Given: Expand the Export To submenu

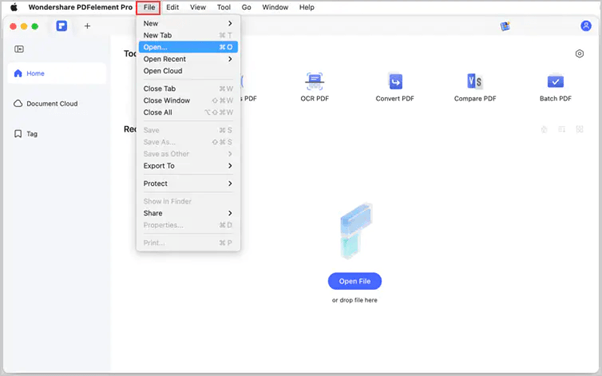Looking at the screenshot, I should 188,166.
